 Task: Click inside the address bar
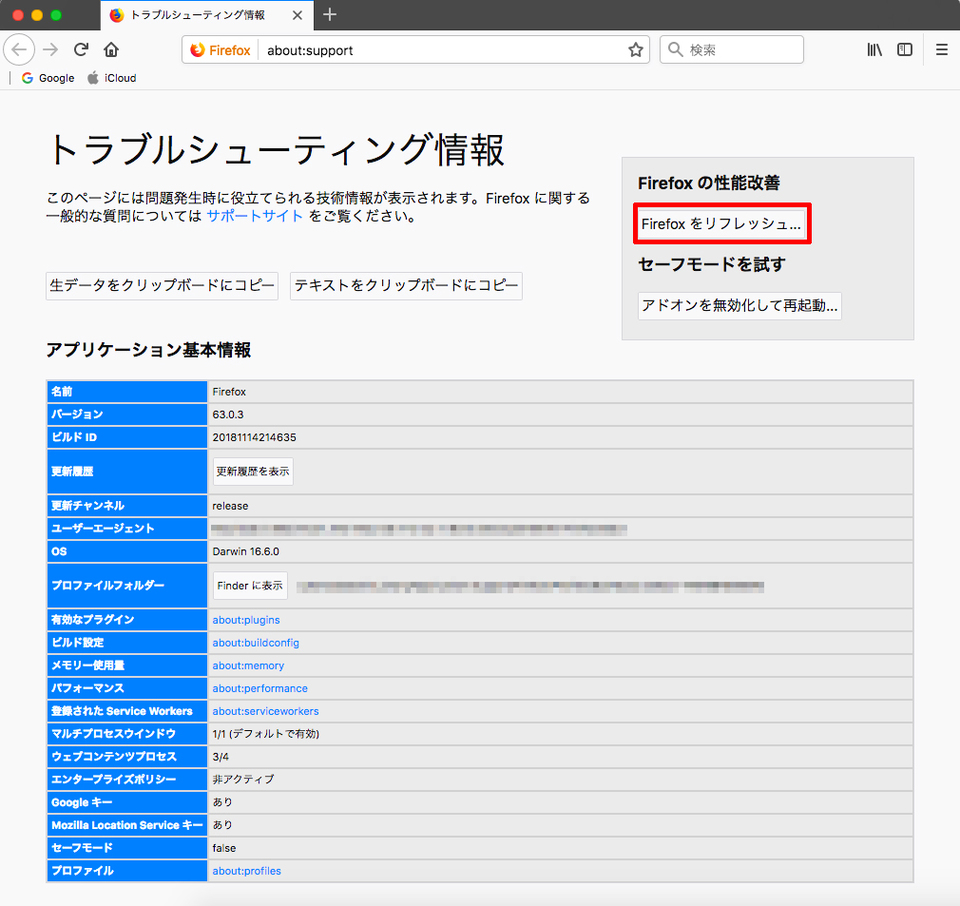[430, 48]
